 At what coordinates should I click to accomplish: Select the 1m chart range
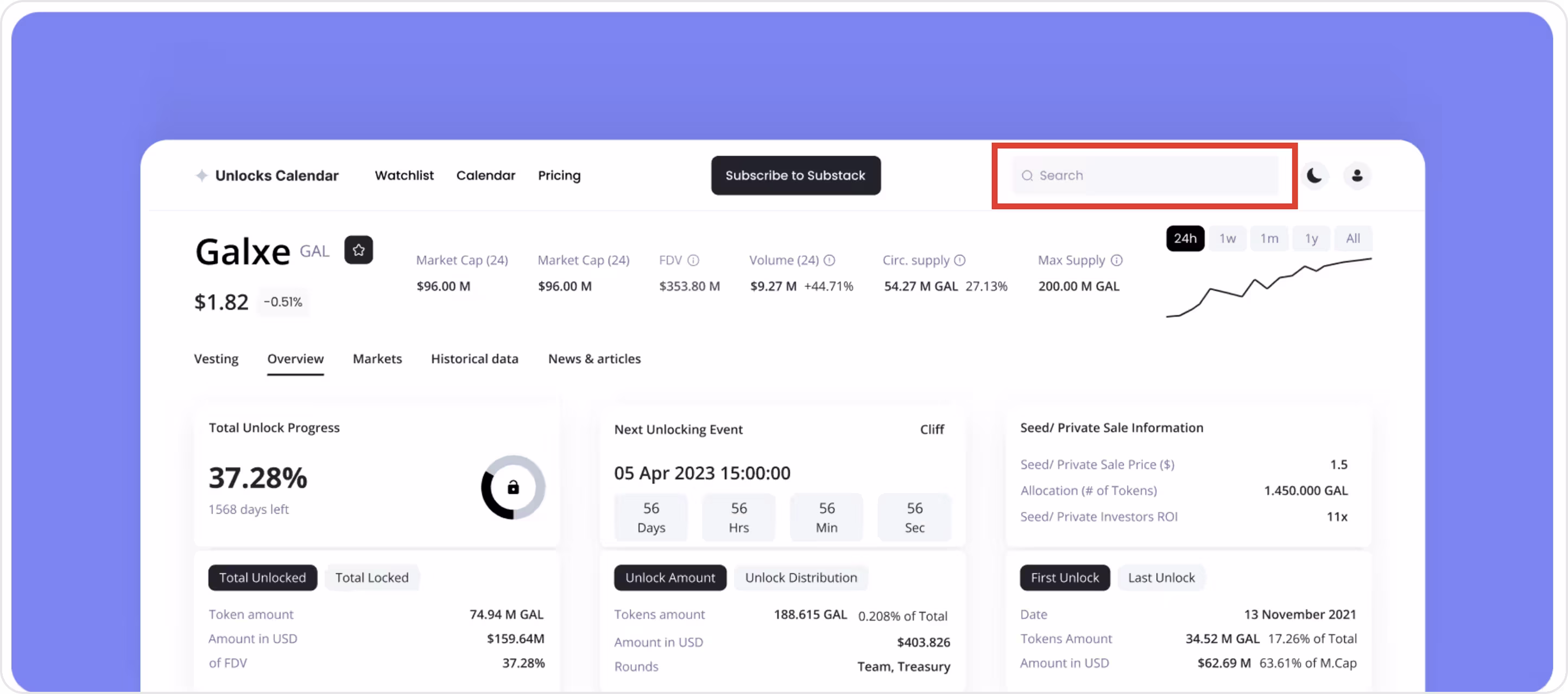[1269, 238]
